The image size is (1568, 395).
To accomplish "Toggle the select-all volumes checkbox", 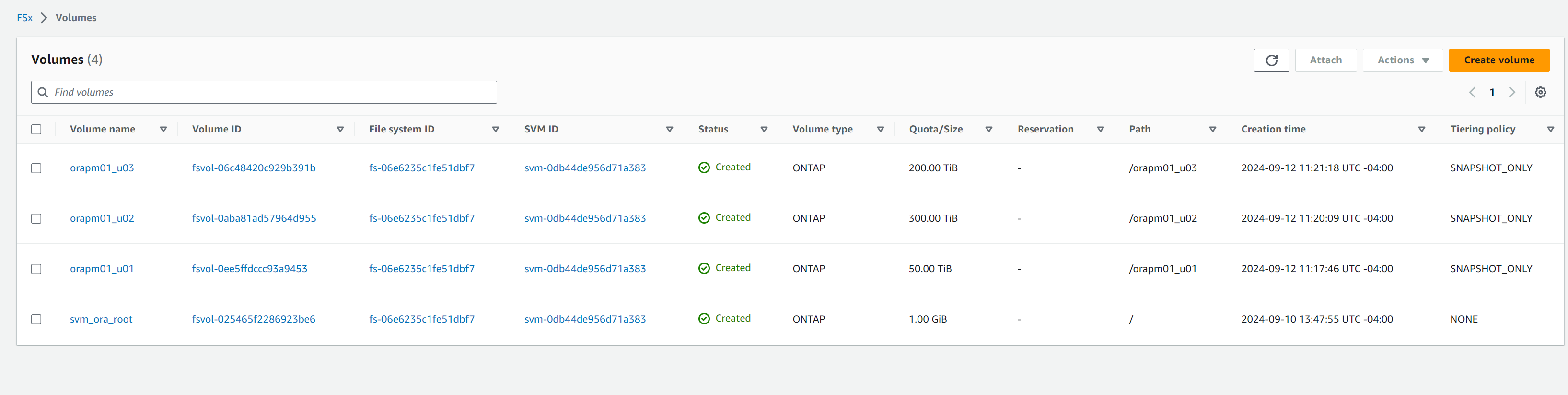I will point(36,129).
